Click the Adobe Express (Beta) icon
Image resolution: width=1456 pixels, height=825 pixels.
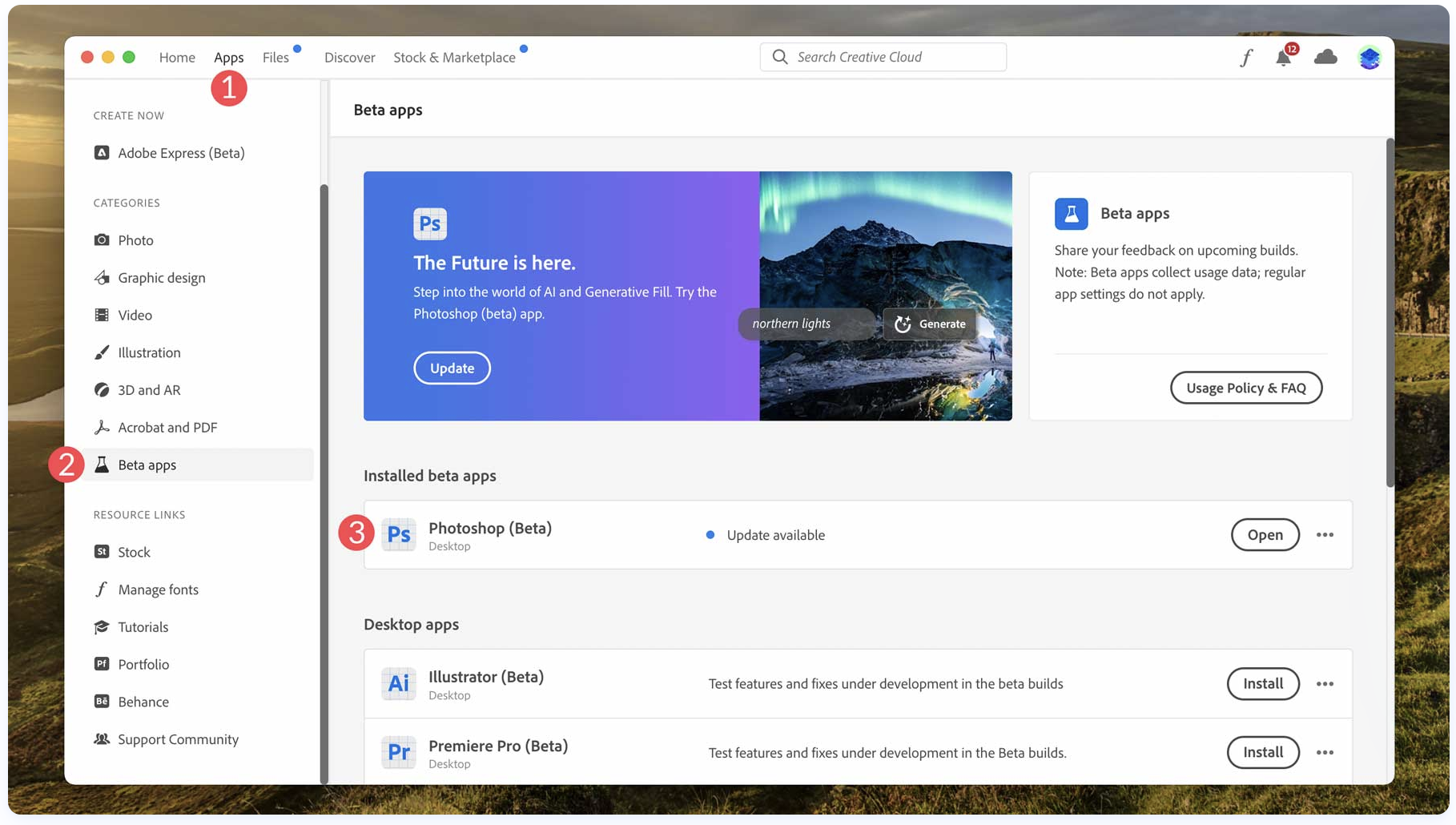point(102,152)
